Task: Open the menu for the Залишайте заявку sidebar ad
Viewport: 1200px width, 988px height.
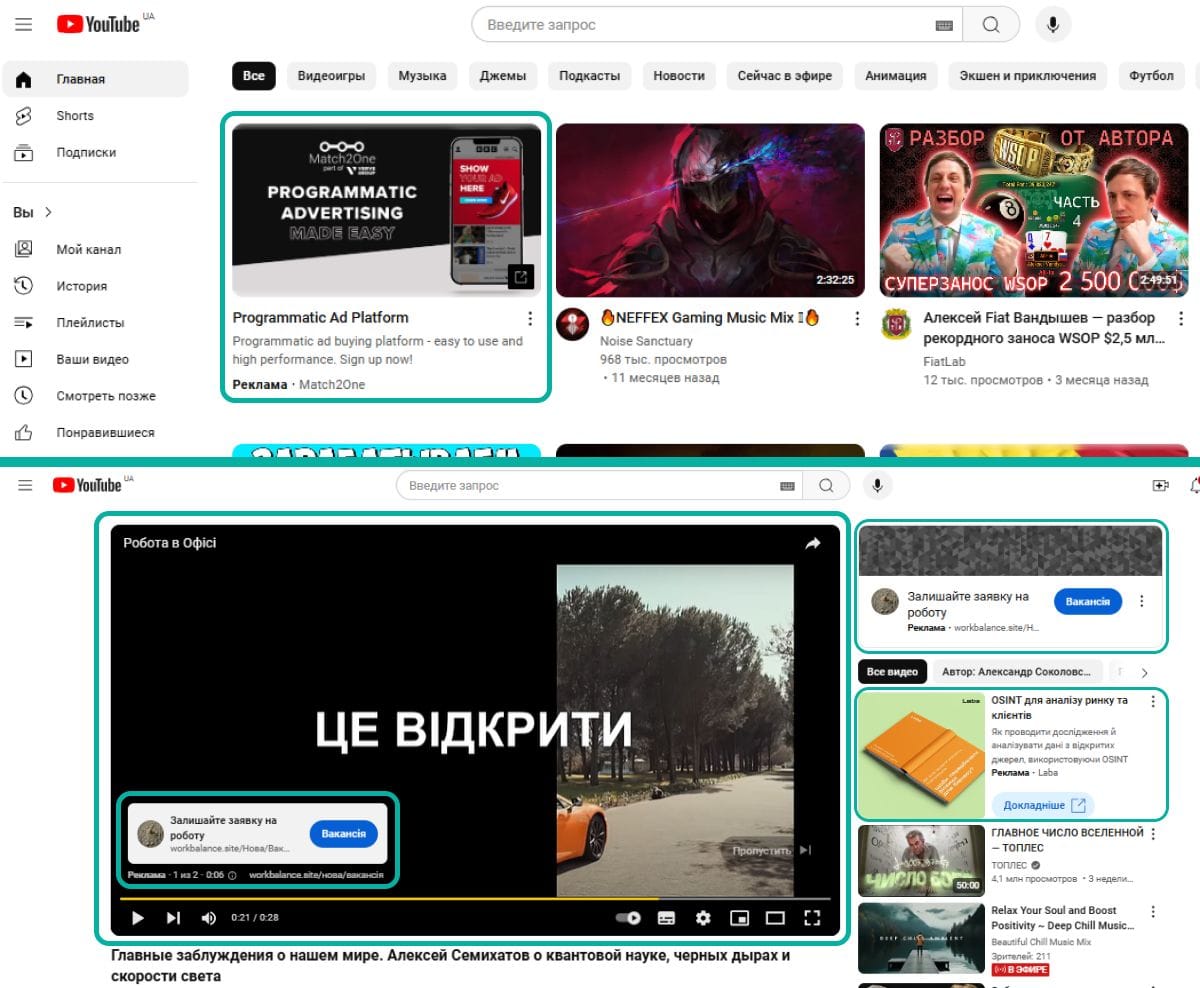Action: [1142, 602]
